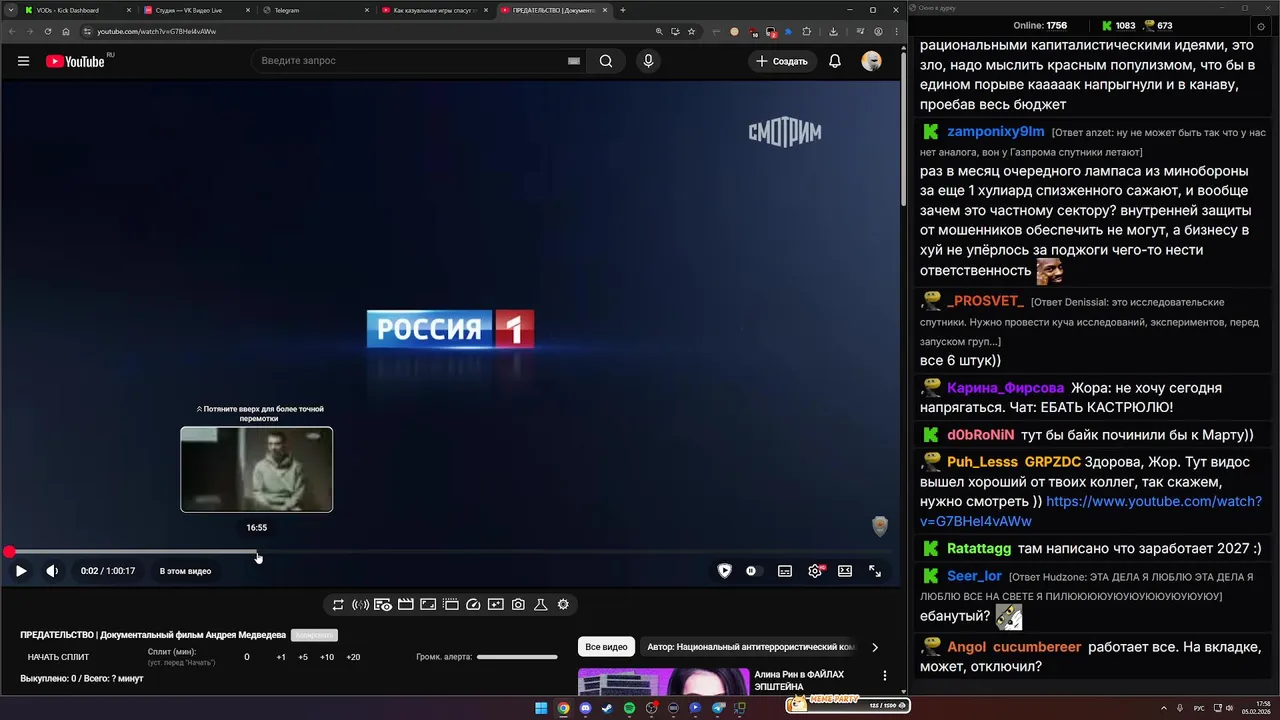Show hidden system tray icons
Viewport: 1280px width, 720px height.
click(x=1164, y=708)
